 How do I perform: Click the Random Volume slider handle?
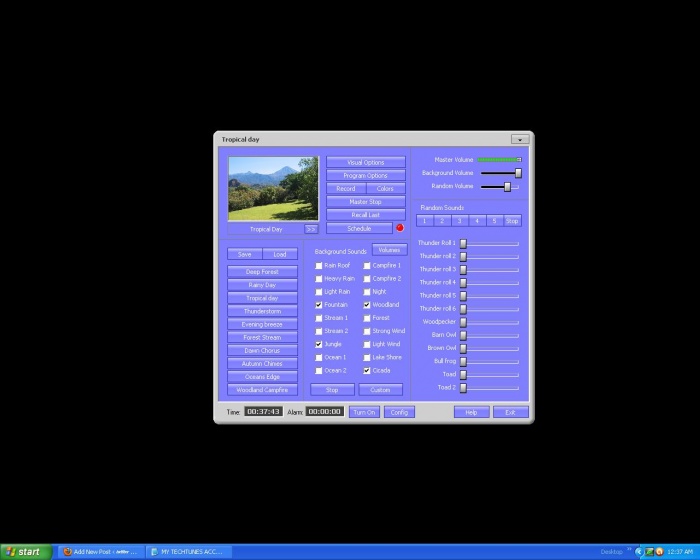tap(508, 186)
